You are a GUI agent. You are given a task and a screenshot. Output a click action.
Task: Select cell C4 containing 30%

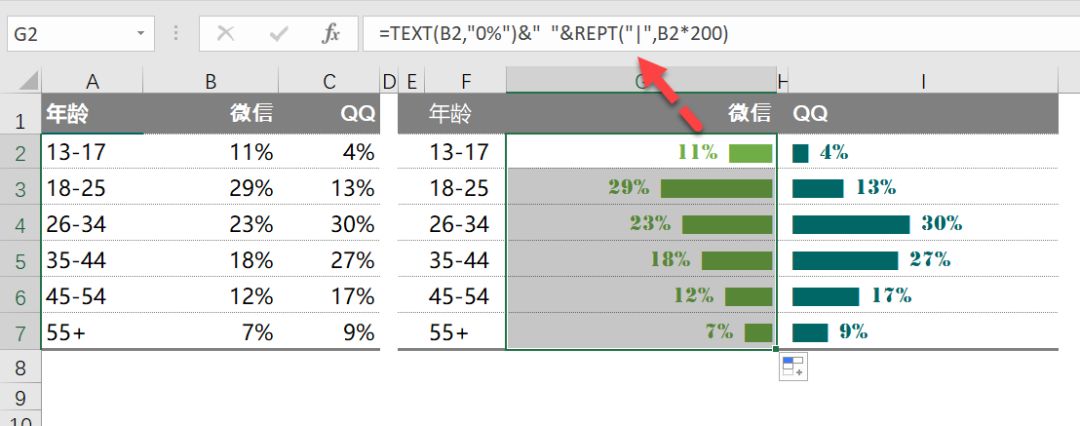(329, 224)
